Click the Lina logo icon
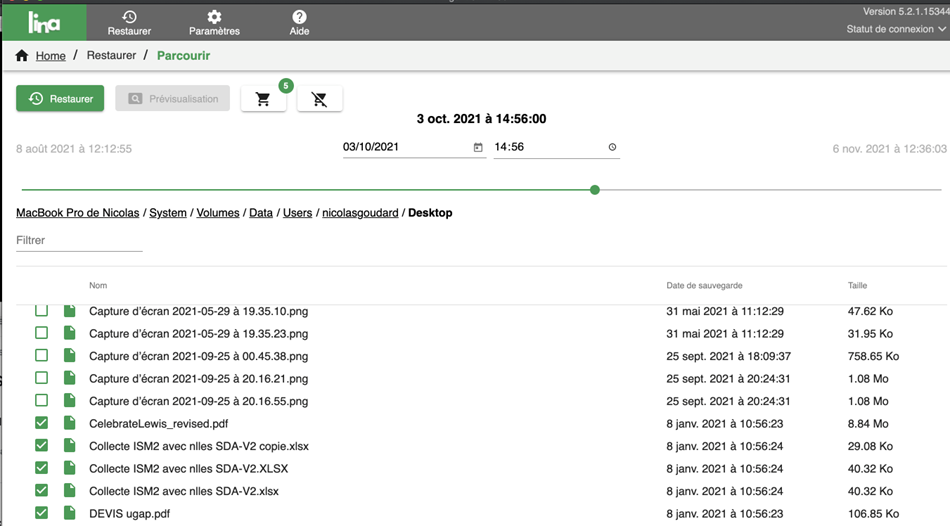 pos(43,21)
